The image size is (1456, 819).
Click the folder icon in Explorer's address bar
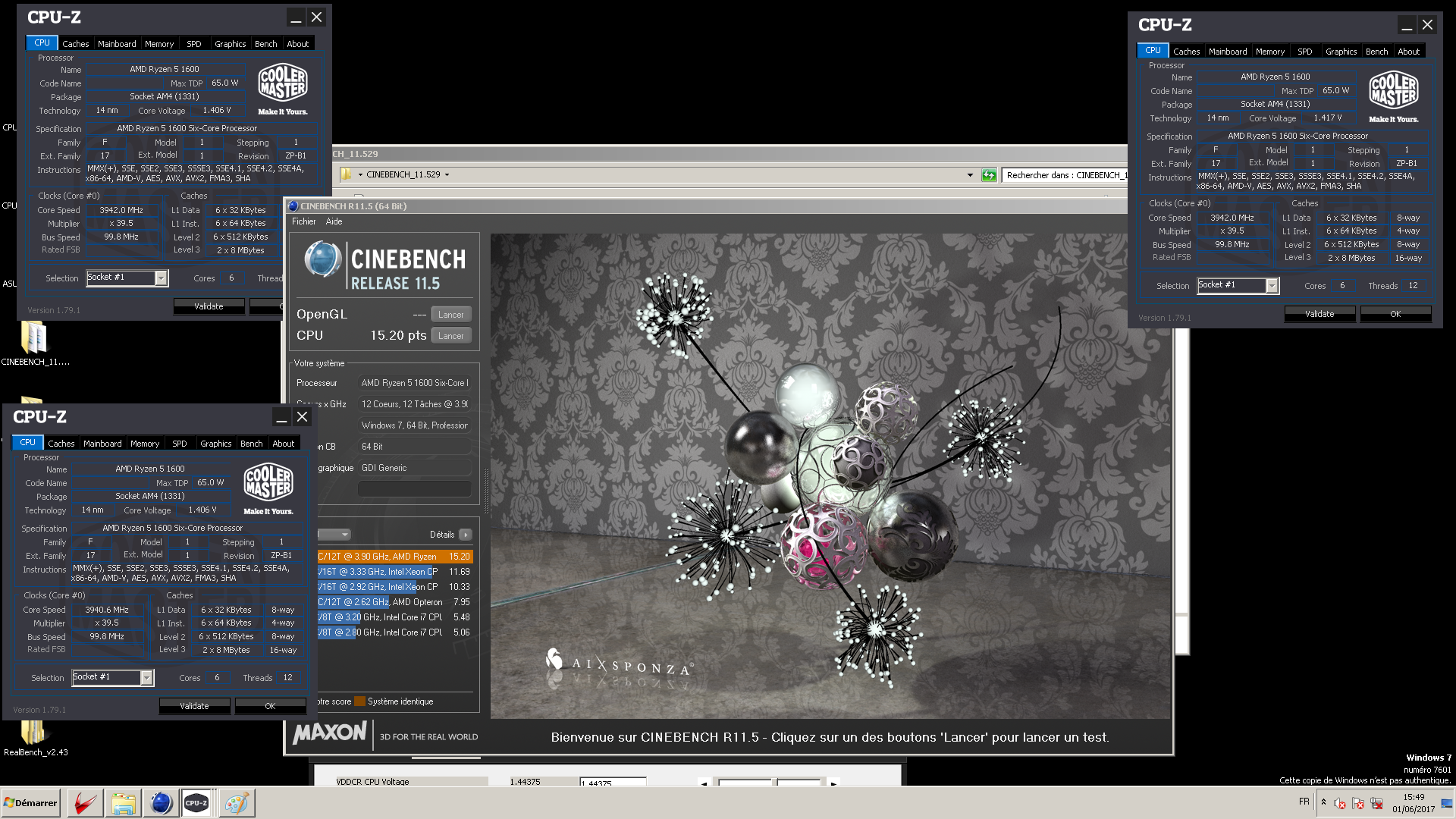pyautogui.click(x=347, y=174)
